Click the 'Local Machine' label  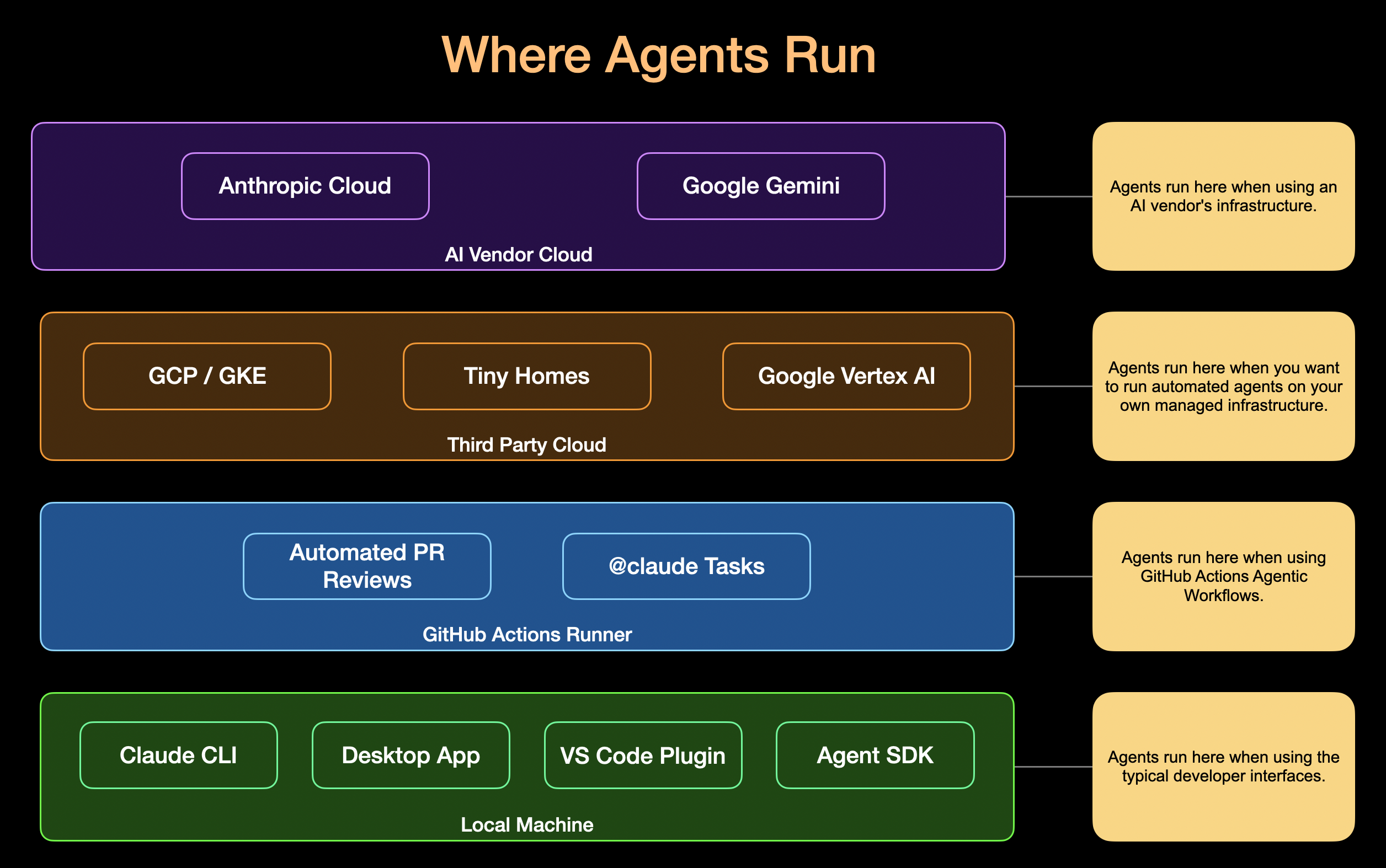[x=527, y=825]
